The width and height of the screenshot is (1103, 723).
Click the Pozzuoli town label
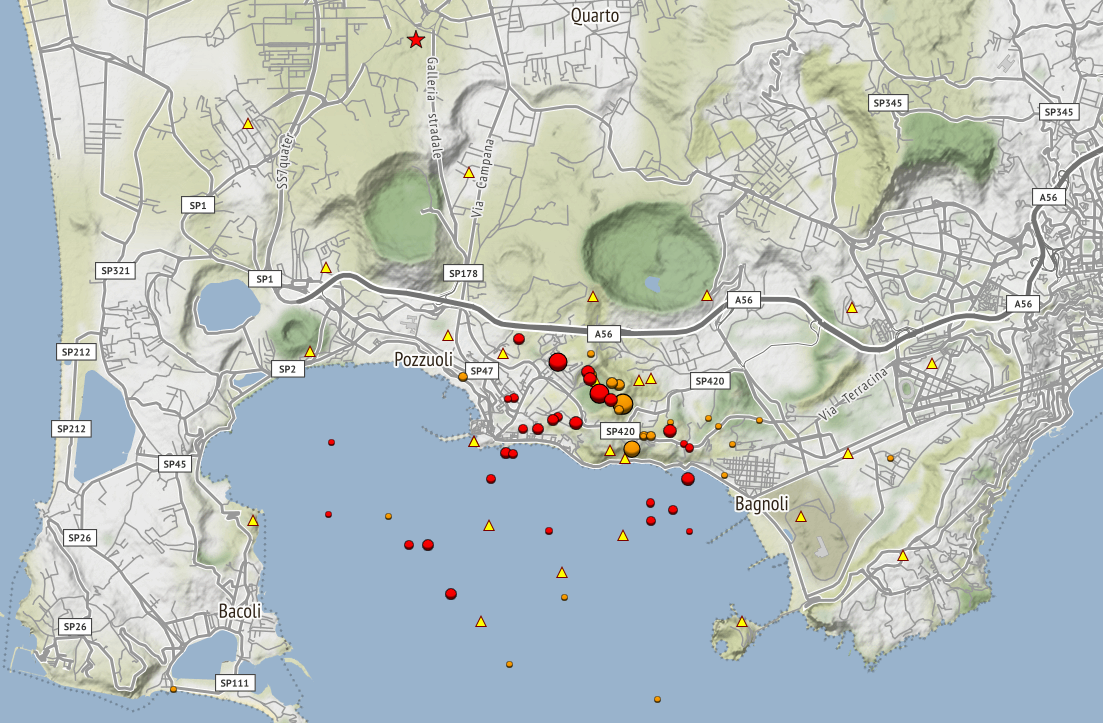(x=423, y=358)
